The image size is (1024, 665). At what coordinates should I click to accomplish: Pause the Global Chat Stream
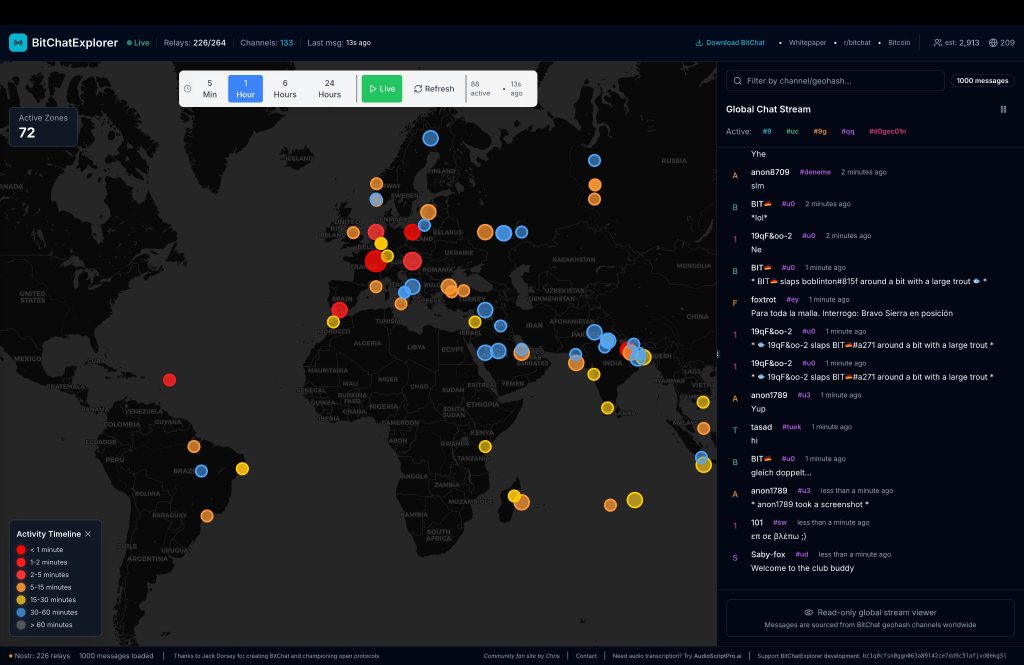point(1003,109)
